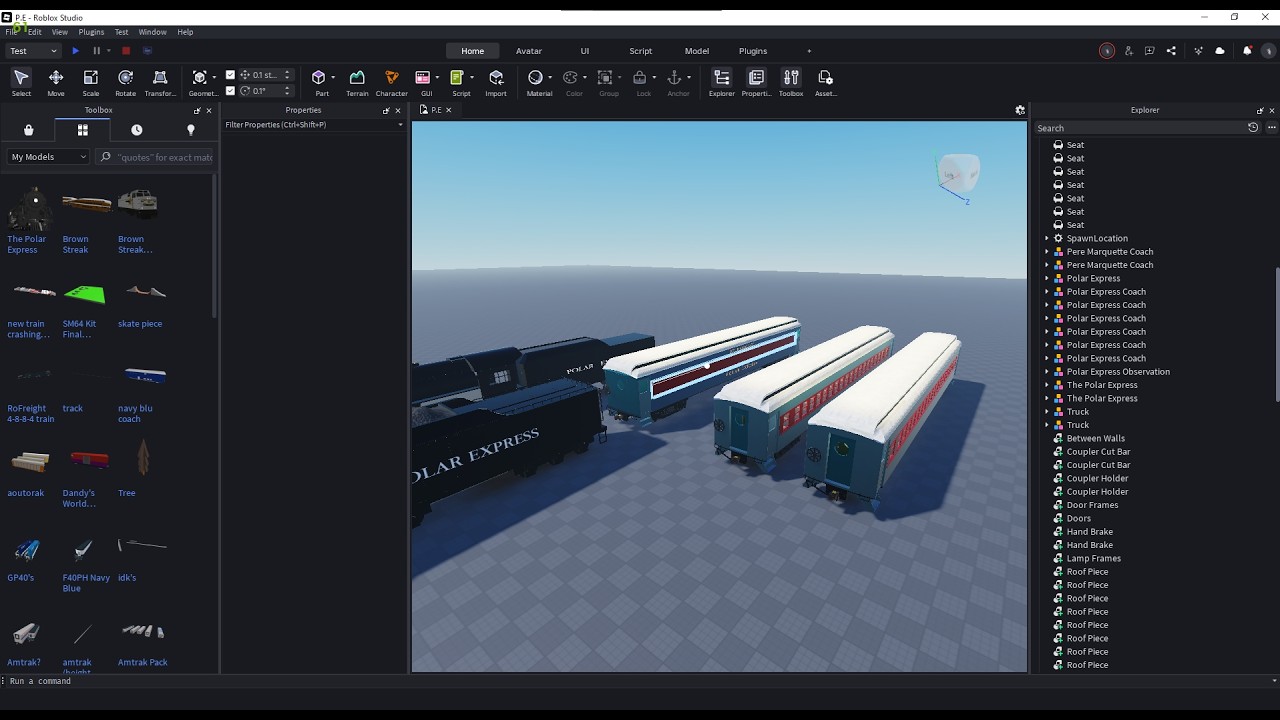
Task: Choose the Select tool
Action: click(21, 83)
